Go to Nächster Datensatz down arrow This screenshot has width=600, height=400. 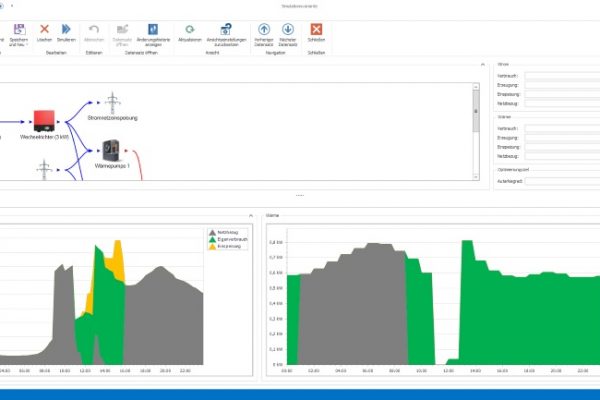[288, 29]
